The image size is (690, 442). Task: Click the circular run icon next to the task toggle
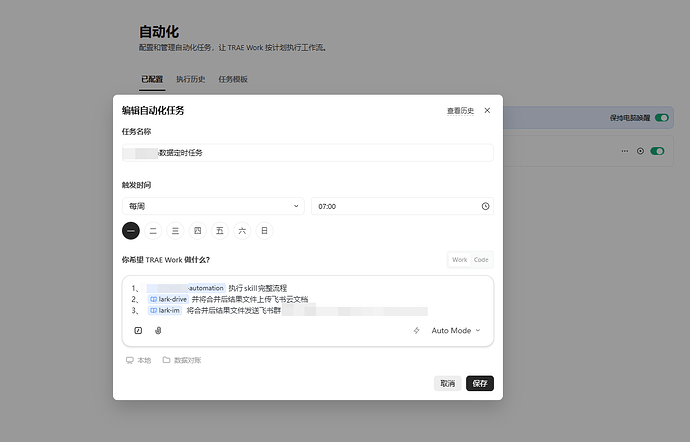(640, 151)
